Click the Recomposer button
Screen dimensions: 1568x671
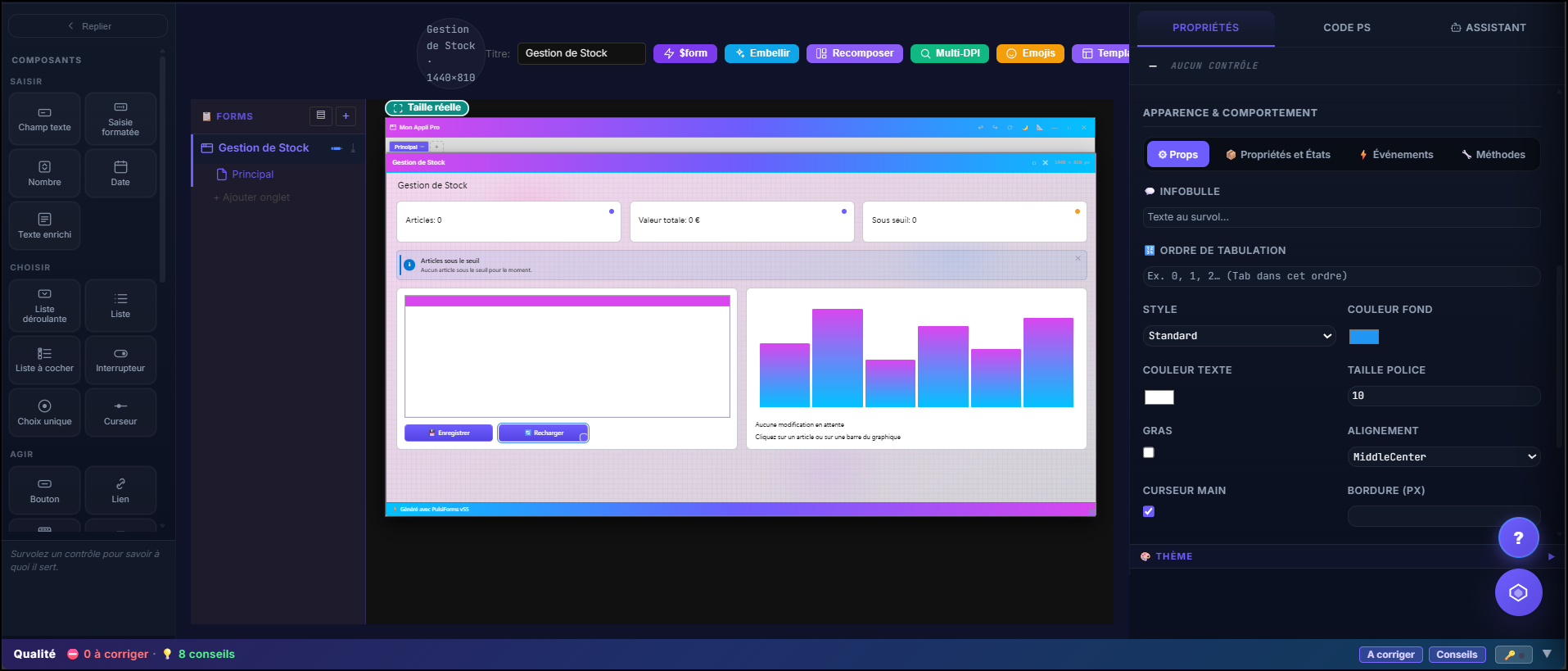pyautogui.click(x=855, y=53)
